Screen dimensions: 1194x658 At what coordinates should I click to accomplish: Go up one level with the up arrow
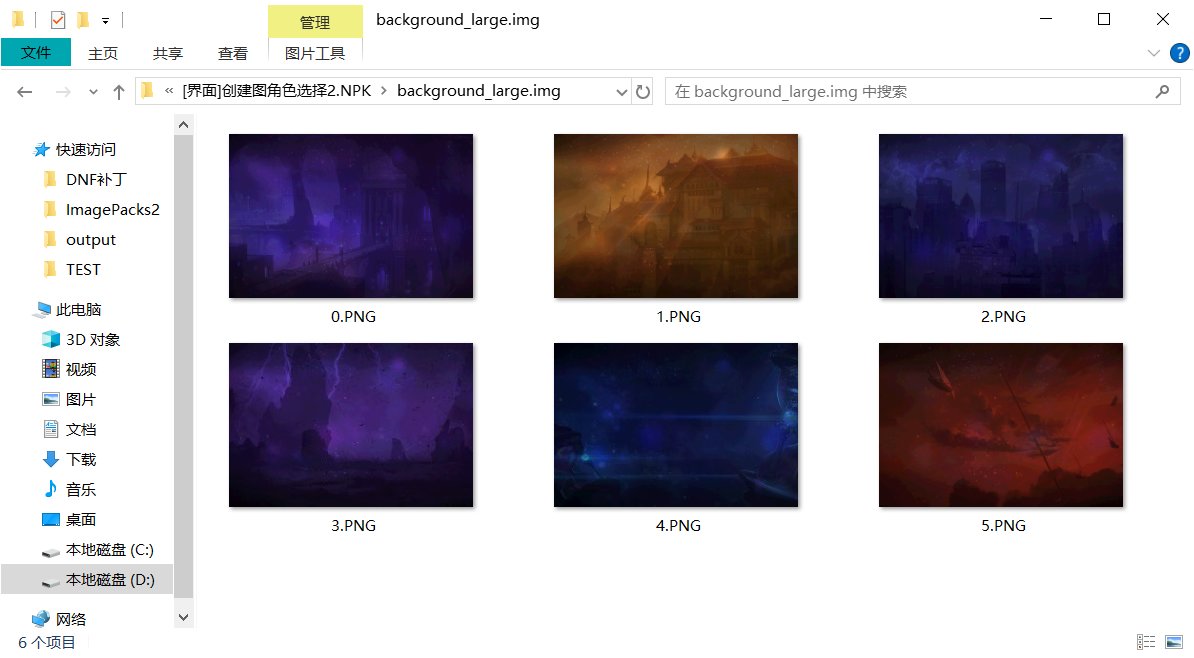coord(119,92)
